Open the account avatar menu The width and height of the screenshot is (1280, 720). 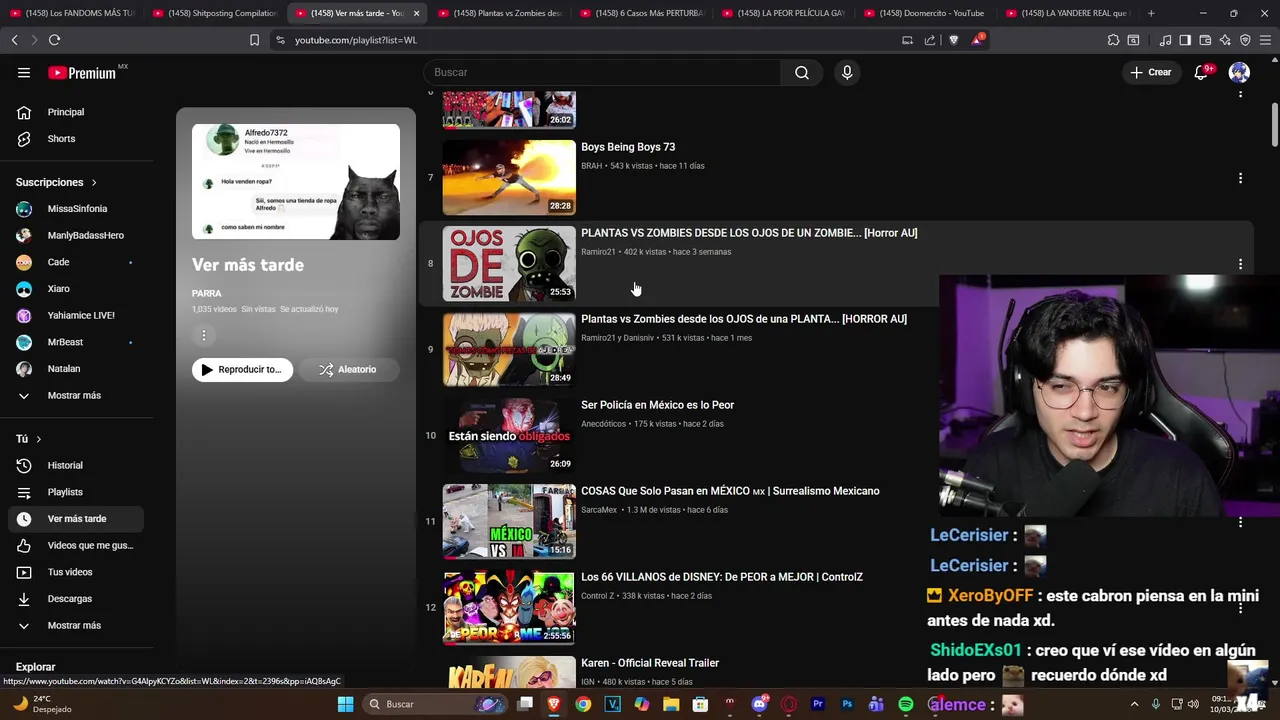[x=1239, y=72]
